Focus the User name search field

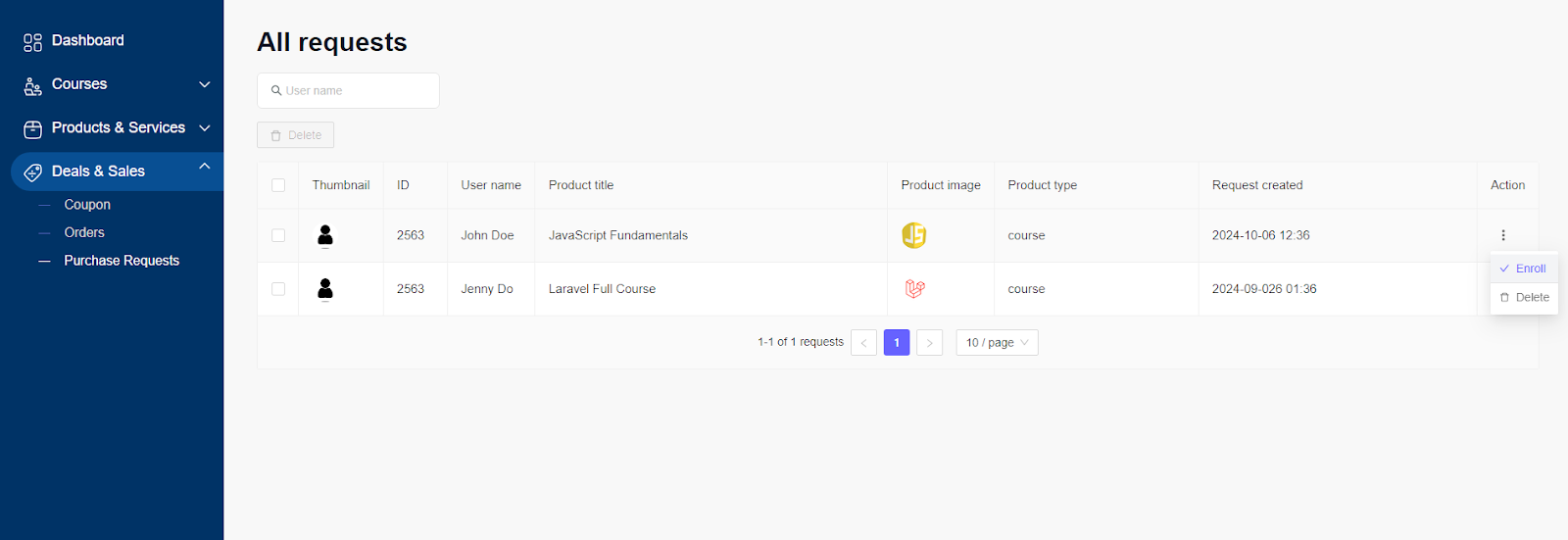pyautogui.click(x=348, y=90)
